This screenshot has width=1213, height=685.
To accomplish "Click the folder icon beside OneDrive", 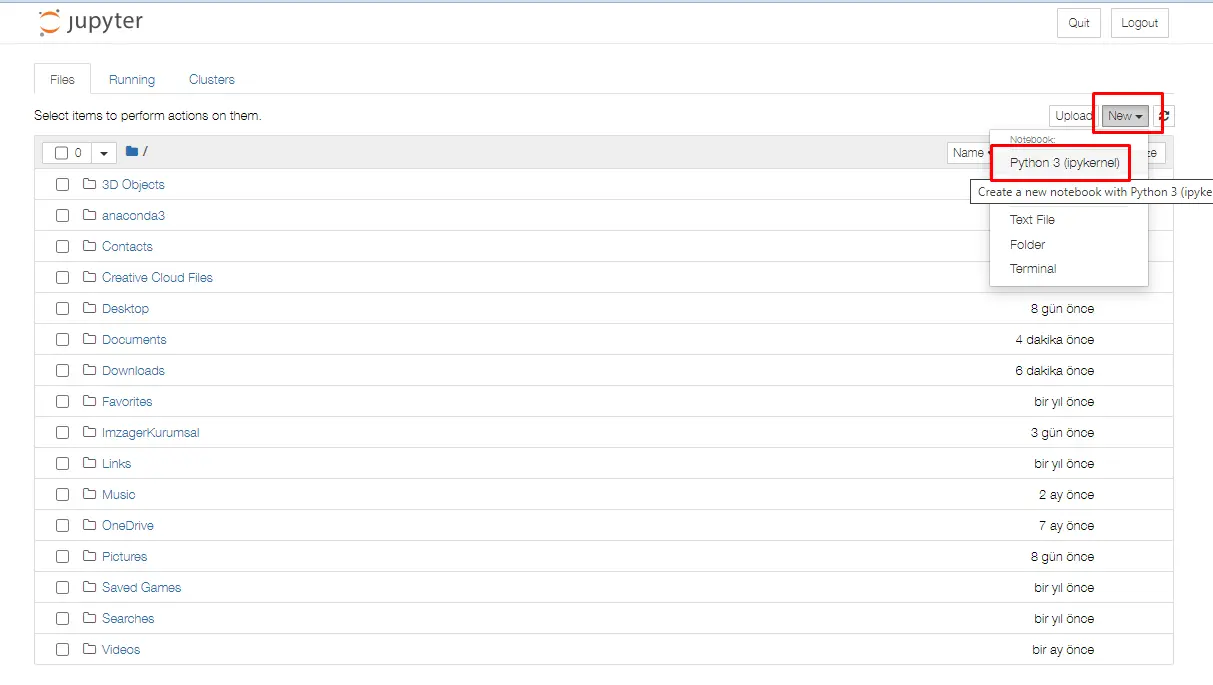I will click(89, 525).
